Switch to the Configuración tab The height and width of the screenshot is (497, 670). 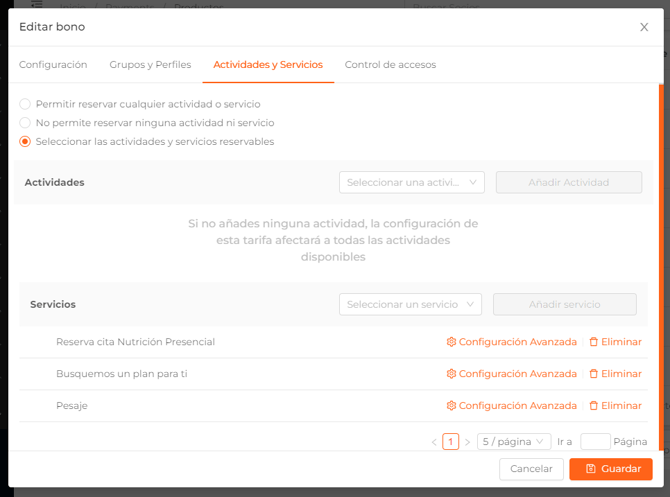[x=53, y=65]
